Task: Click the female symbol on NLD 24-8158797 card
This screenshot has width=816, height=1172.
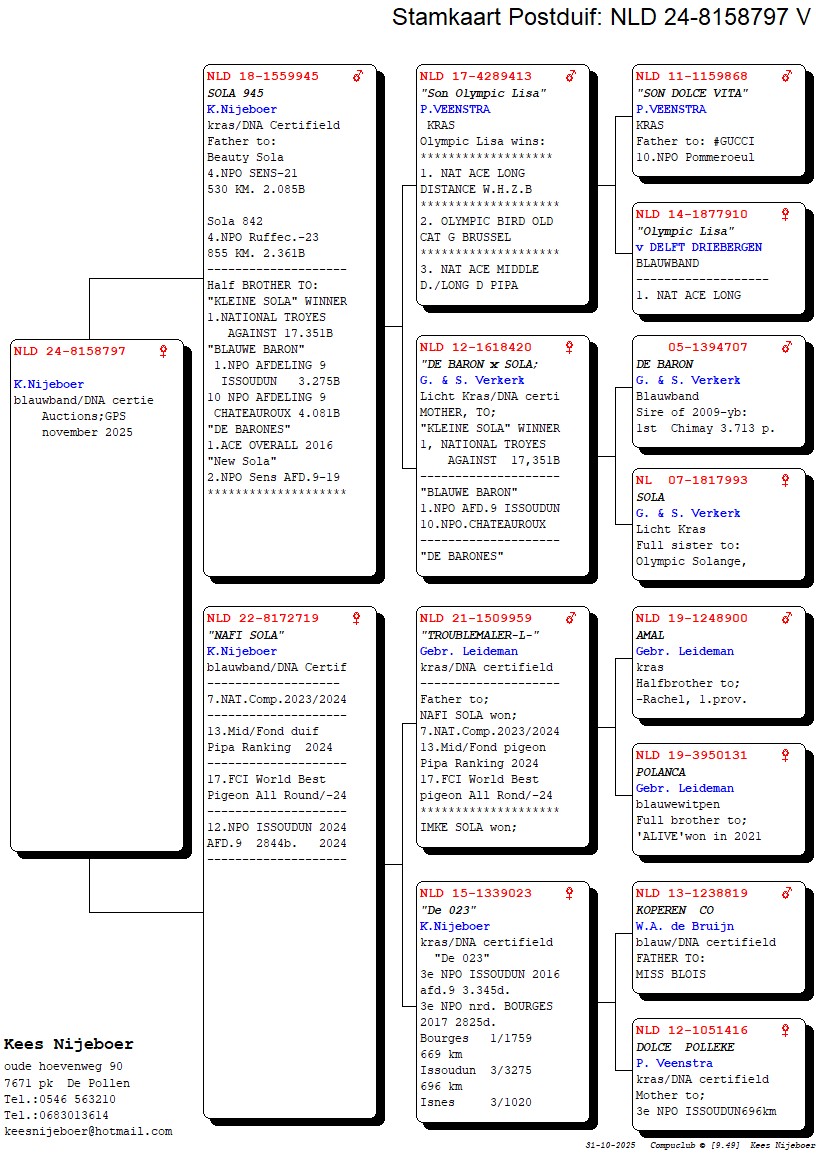Action: point(163,351)
